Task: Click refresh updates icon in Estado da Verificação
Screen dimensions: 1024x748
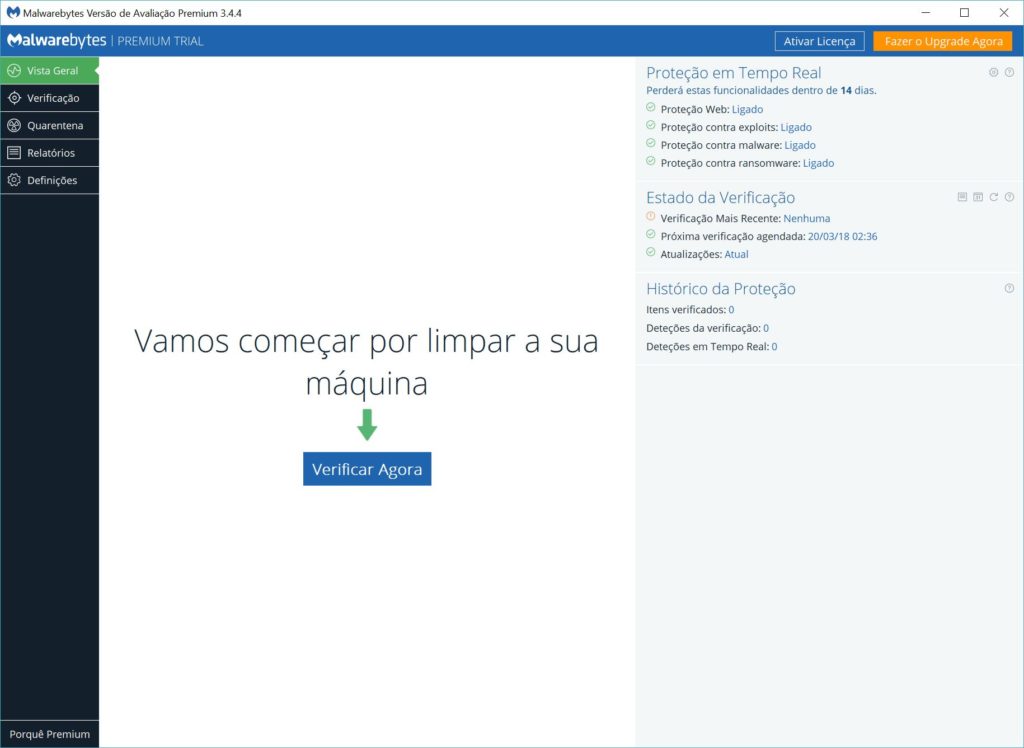Action: pyautogui.click(x=994, y=197)
